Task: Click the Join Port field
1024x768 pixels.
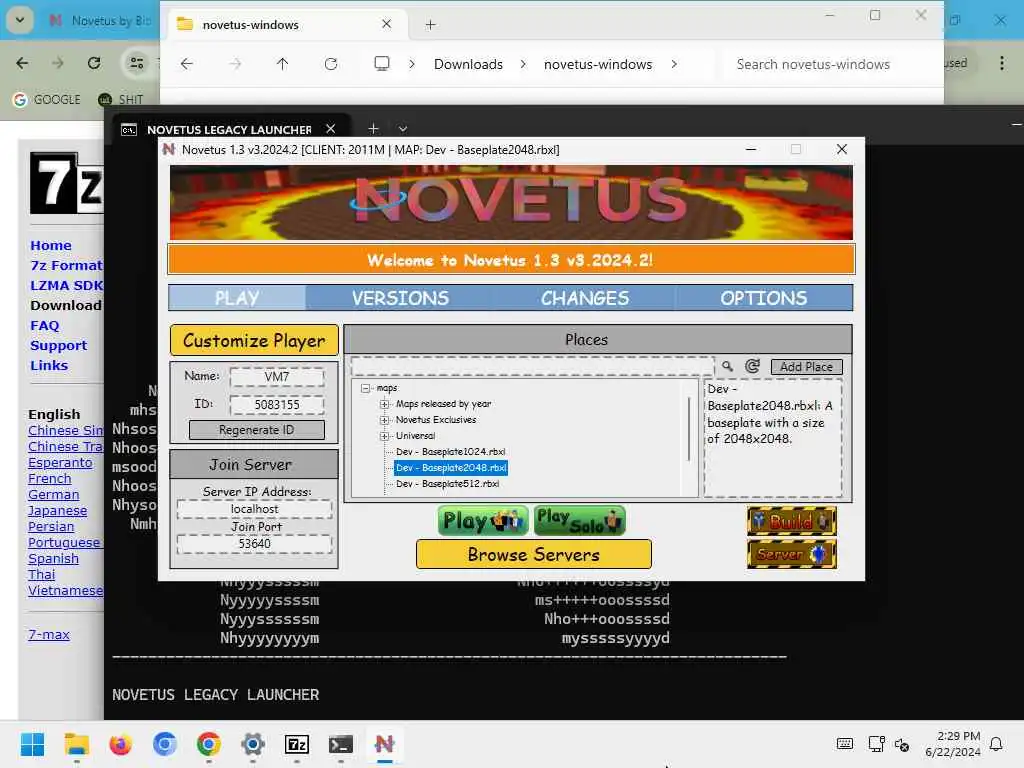Action: point(254,544)
